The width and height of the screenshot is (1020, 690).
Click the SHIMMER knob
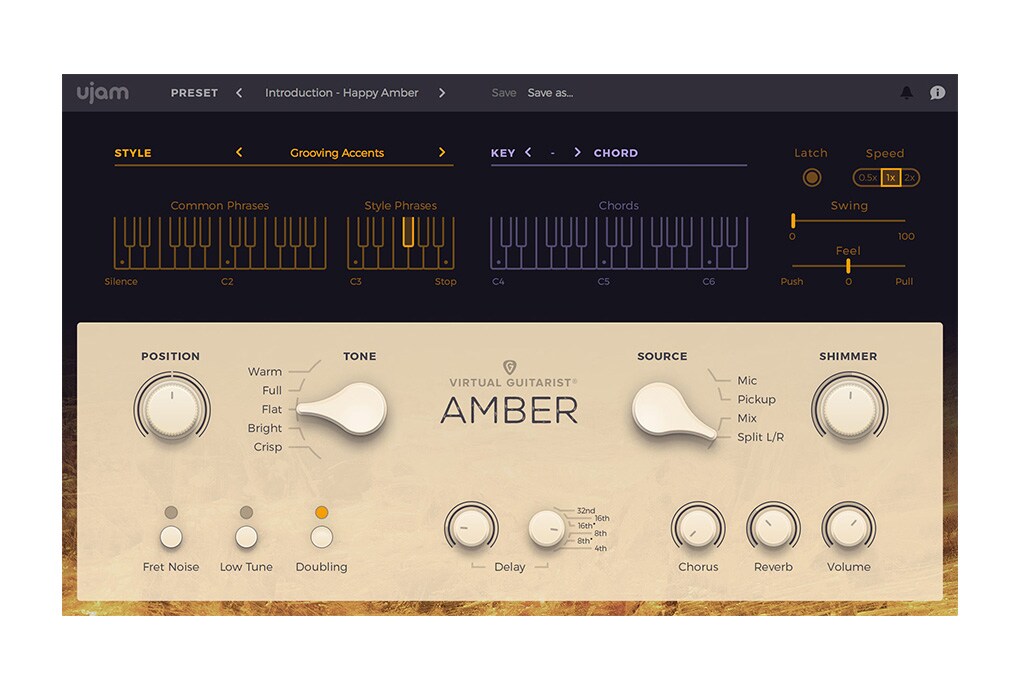pyautogui.click(x=849, y=410)
